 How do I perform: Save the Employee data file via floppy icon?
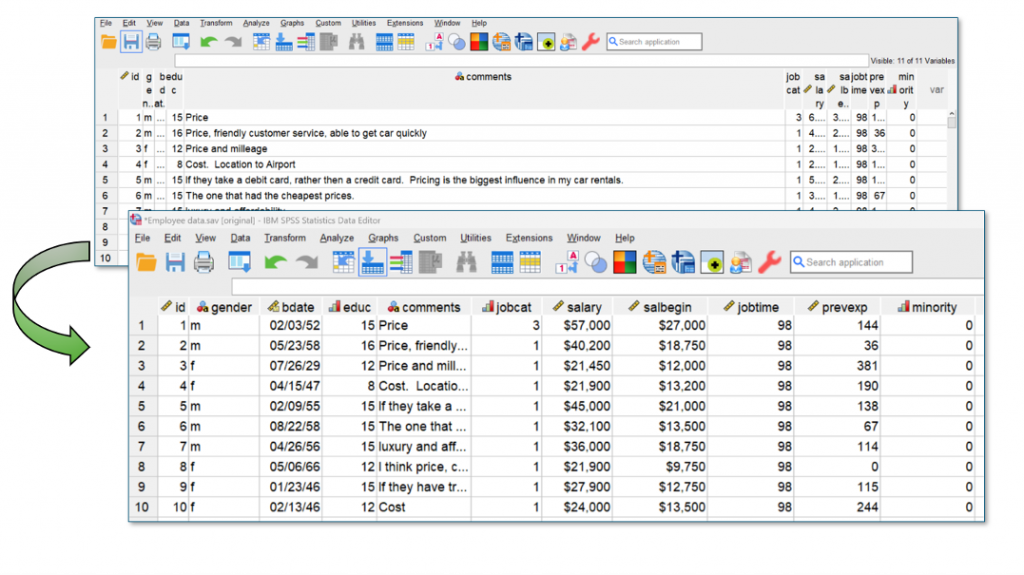pyautogui.click(x=175, y=262)
